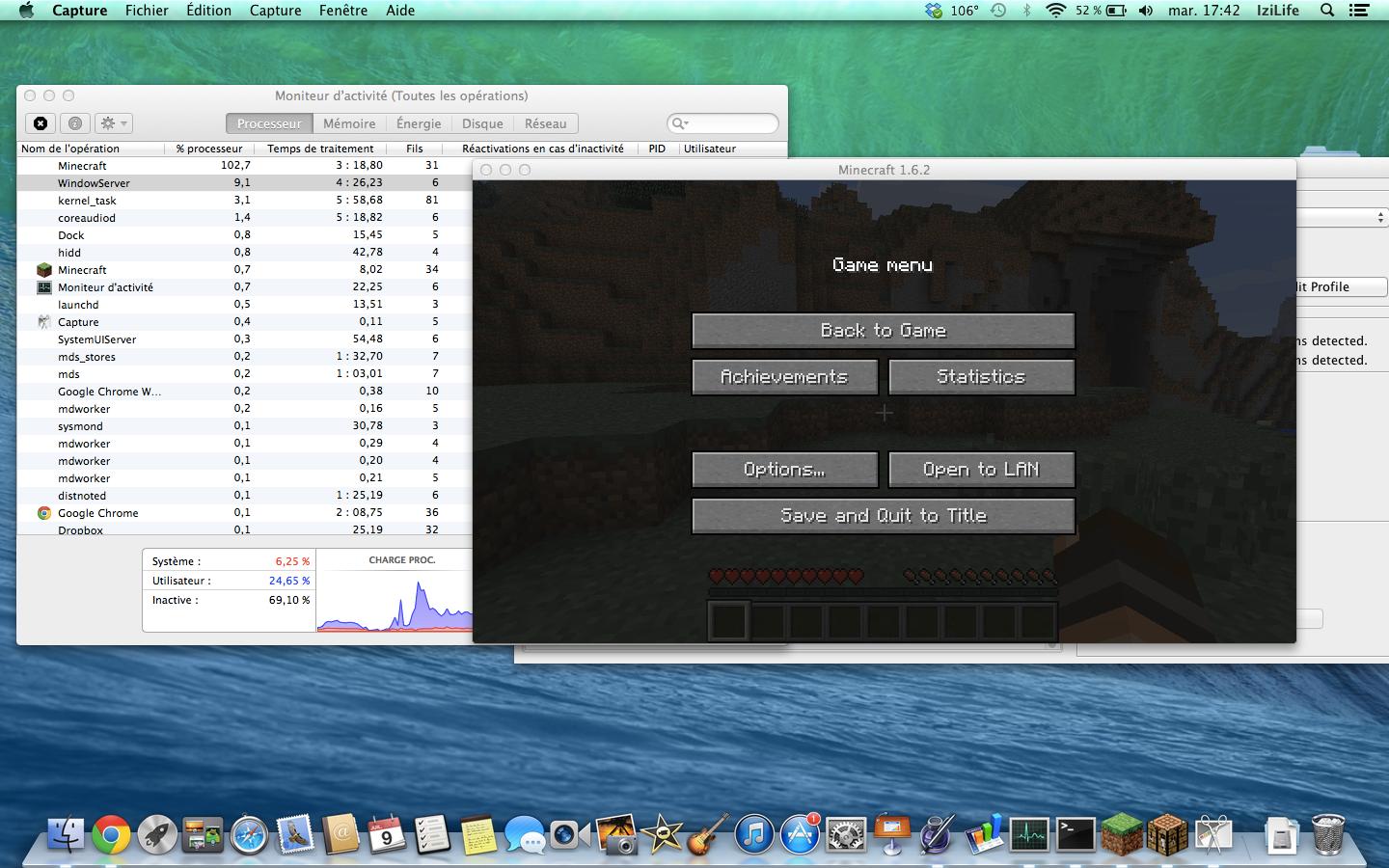This screenshot has height=868, width=1389.
Task: Switch to the Processeur tab
Action: (x=269, y=123)
